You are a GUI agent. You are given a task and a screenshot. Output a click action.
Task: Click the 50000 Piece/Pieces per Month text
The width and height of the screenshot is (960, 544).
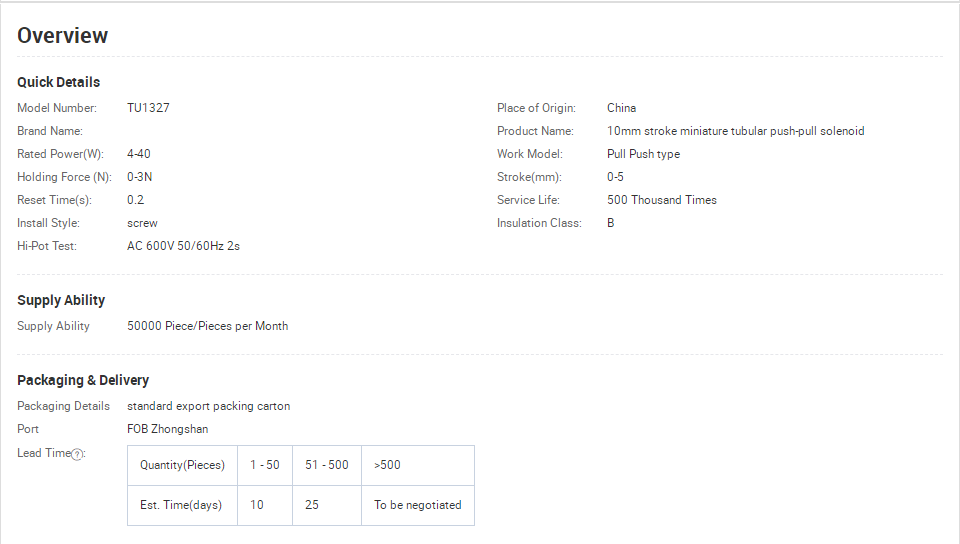[207, 326]
